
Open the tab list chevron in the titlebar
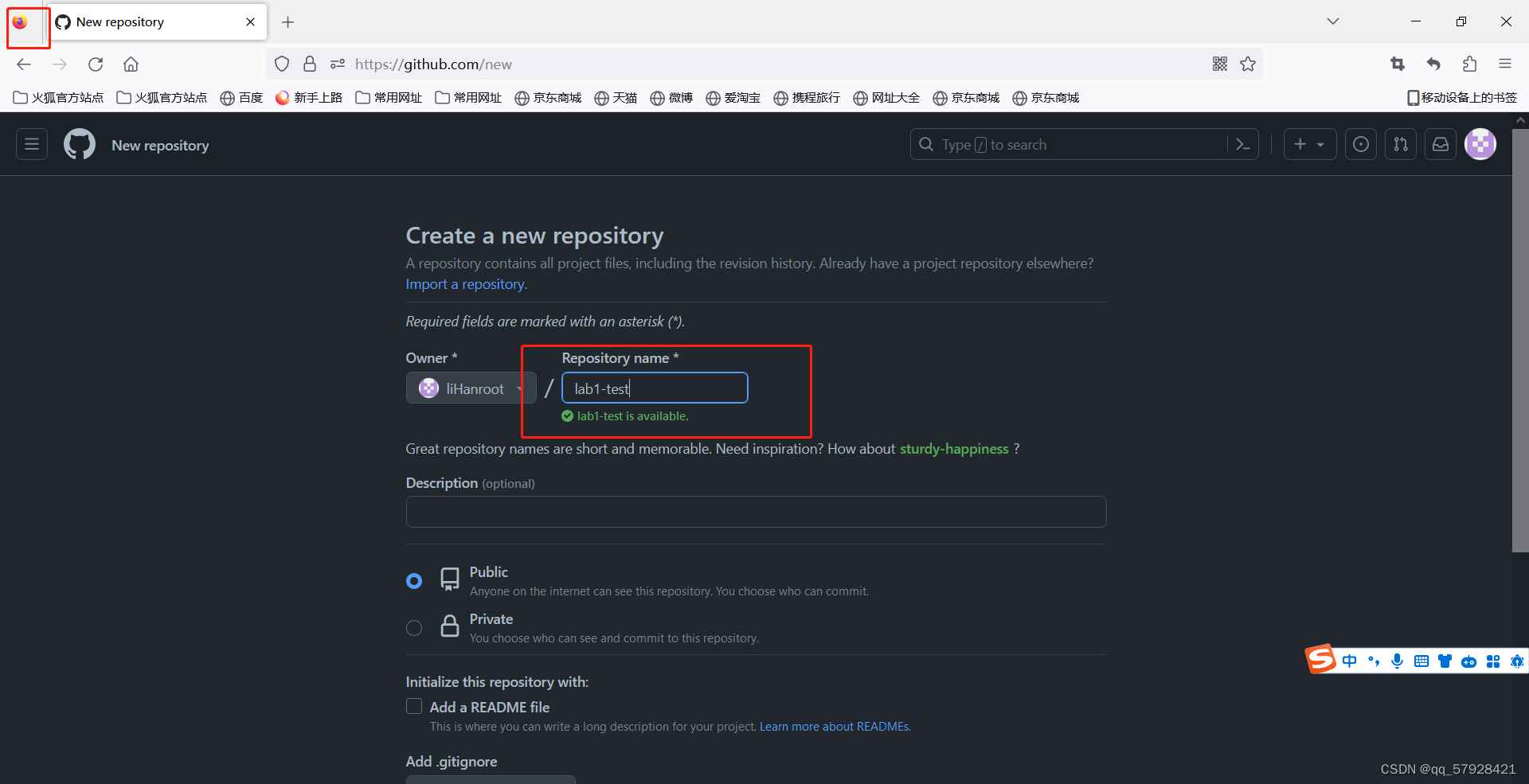coord(1332,21)
